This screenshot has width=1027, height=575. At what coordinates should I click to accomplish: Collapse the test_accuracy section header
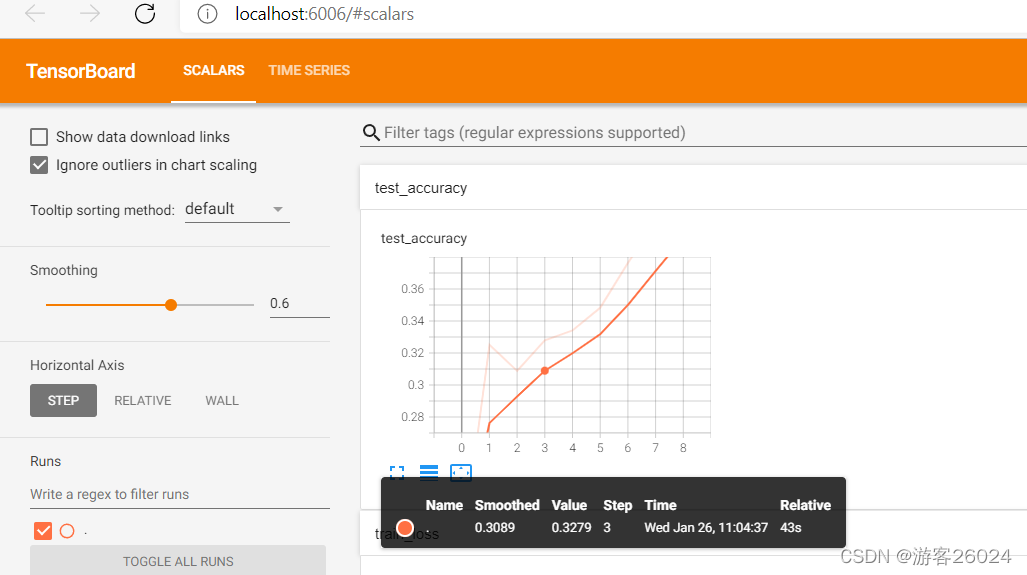(693, 188)
